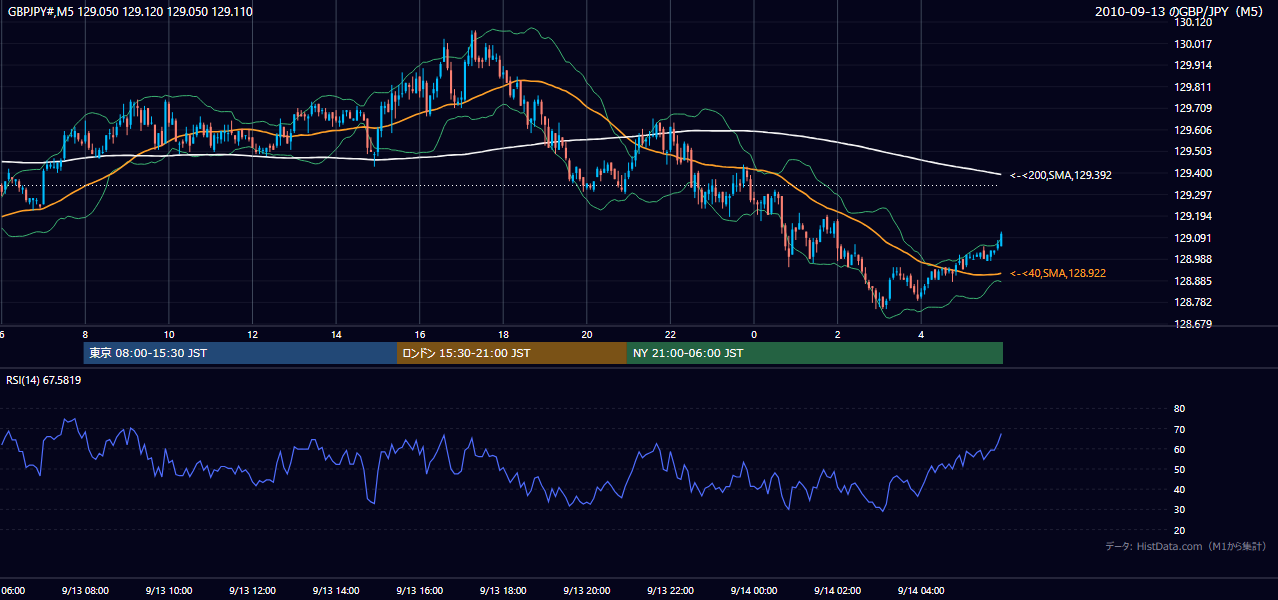
Task: Click the 9/13 12:00 bottom time label
Action: coord(252,591)
